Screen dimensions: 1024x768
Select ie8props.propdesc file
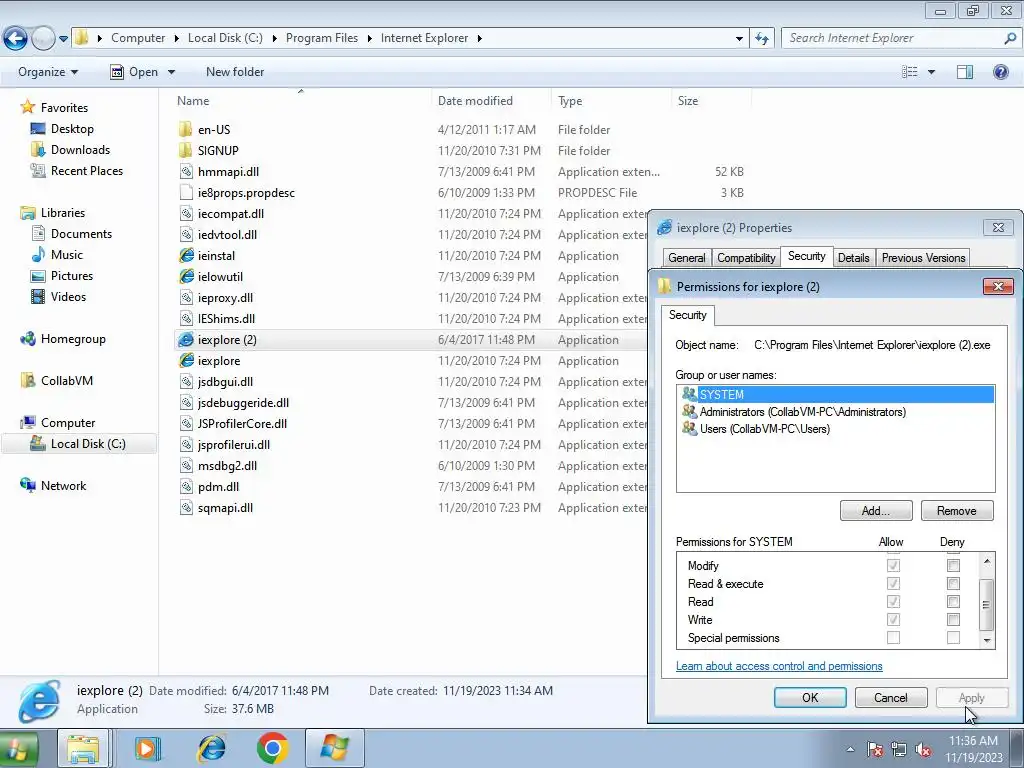coord(246,193)
